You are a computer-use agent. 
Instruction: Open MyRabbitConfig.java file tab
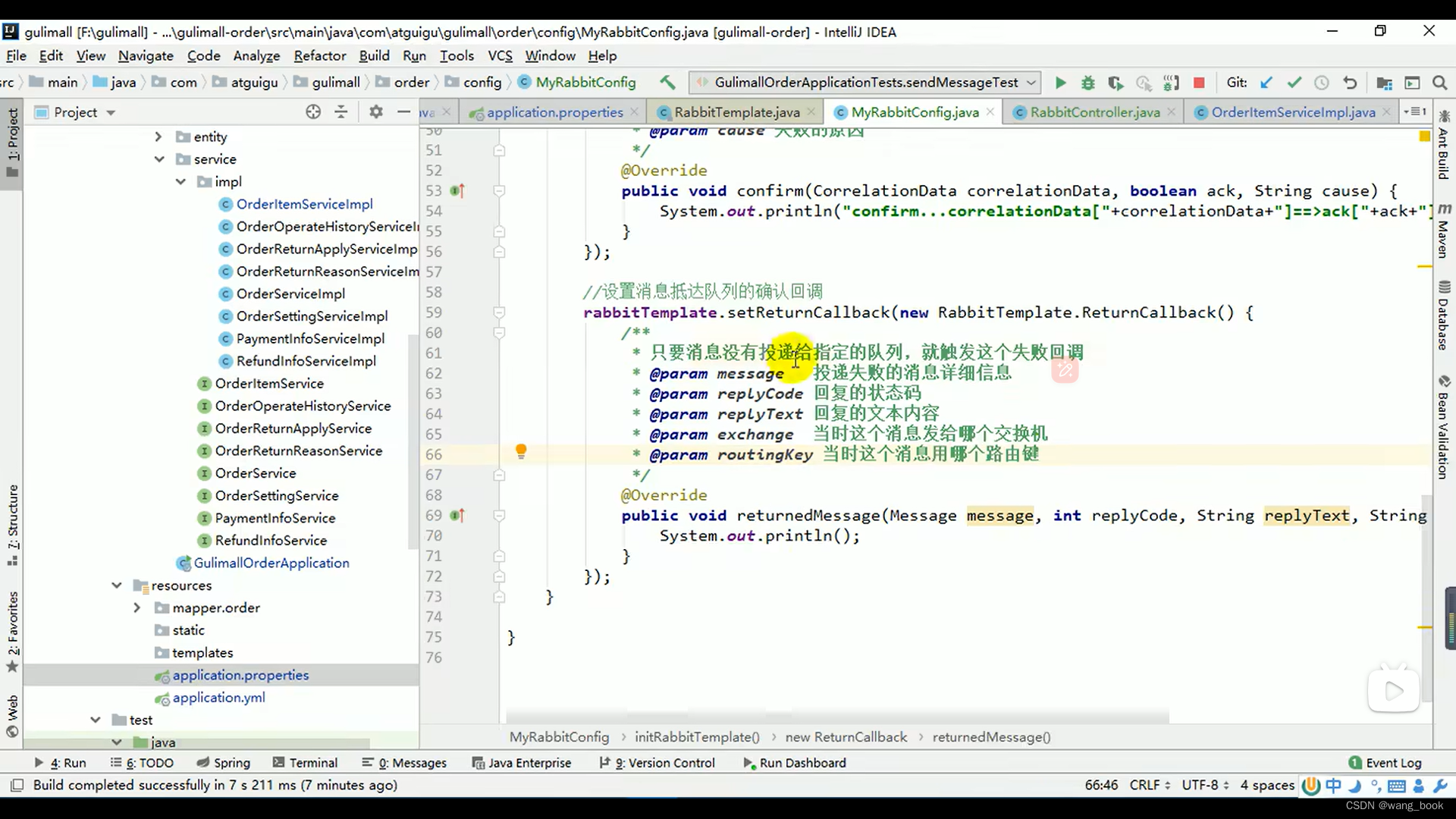pos(914,111)
